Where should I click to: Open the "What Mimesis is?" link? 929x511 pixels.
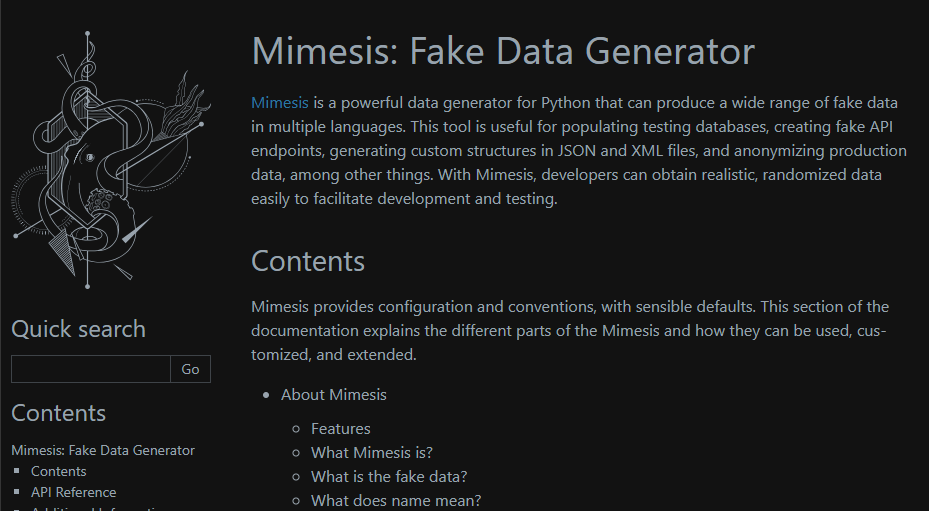point(372,453)
